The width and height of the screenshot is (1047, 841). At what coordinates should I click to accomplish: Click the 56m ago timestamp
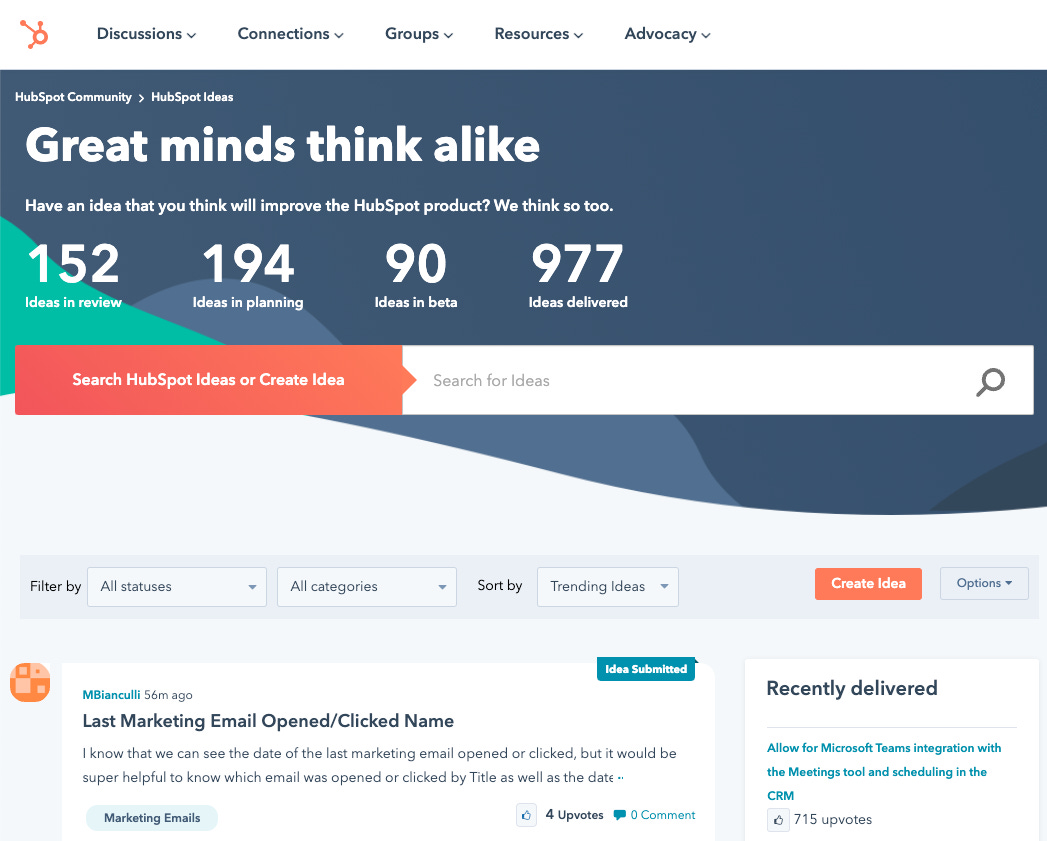point(168,695)
